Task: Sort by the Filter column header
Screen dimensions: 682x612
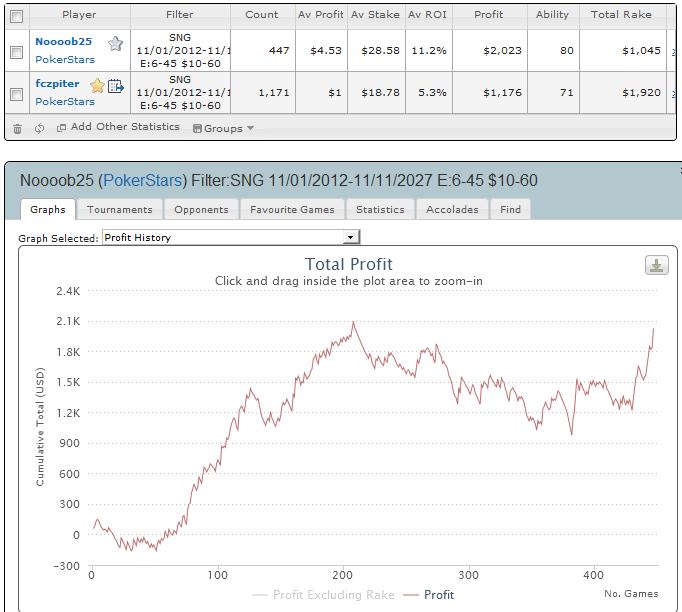Action: click(x=180, y=15)
